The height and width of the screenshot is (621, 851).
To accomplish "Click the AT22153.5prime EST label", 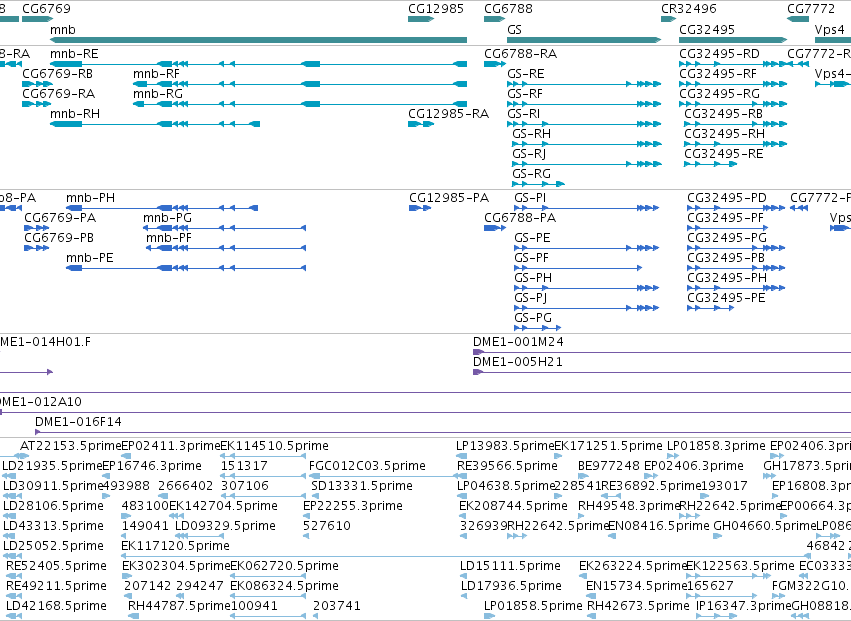I will [71, 446].
